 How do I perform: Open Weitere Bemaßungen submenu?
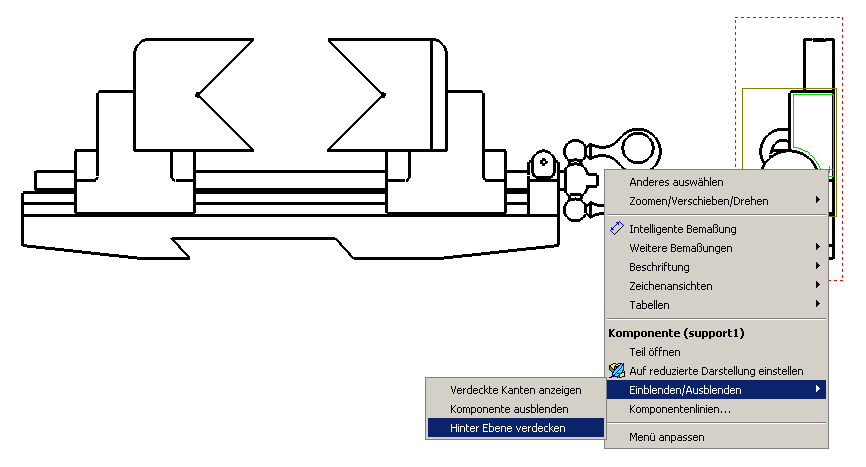click(x=716, y=248)
